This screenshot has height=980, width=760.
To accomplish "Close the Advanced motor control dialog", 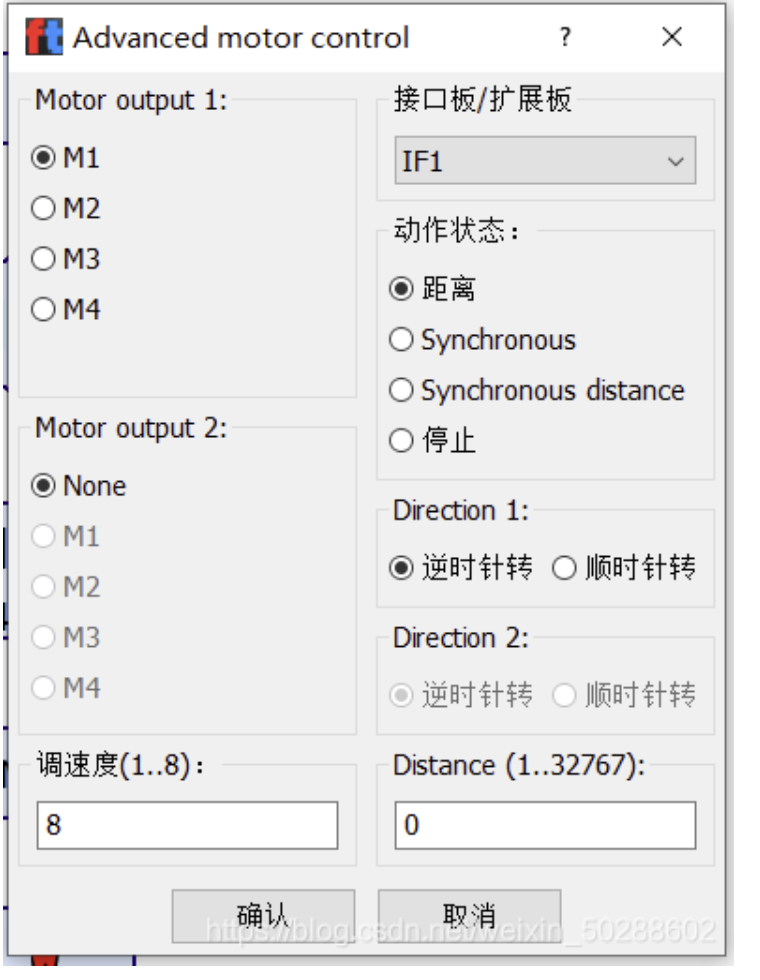I will 672,37.
